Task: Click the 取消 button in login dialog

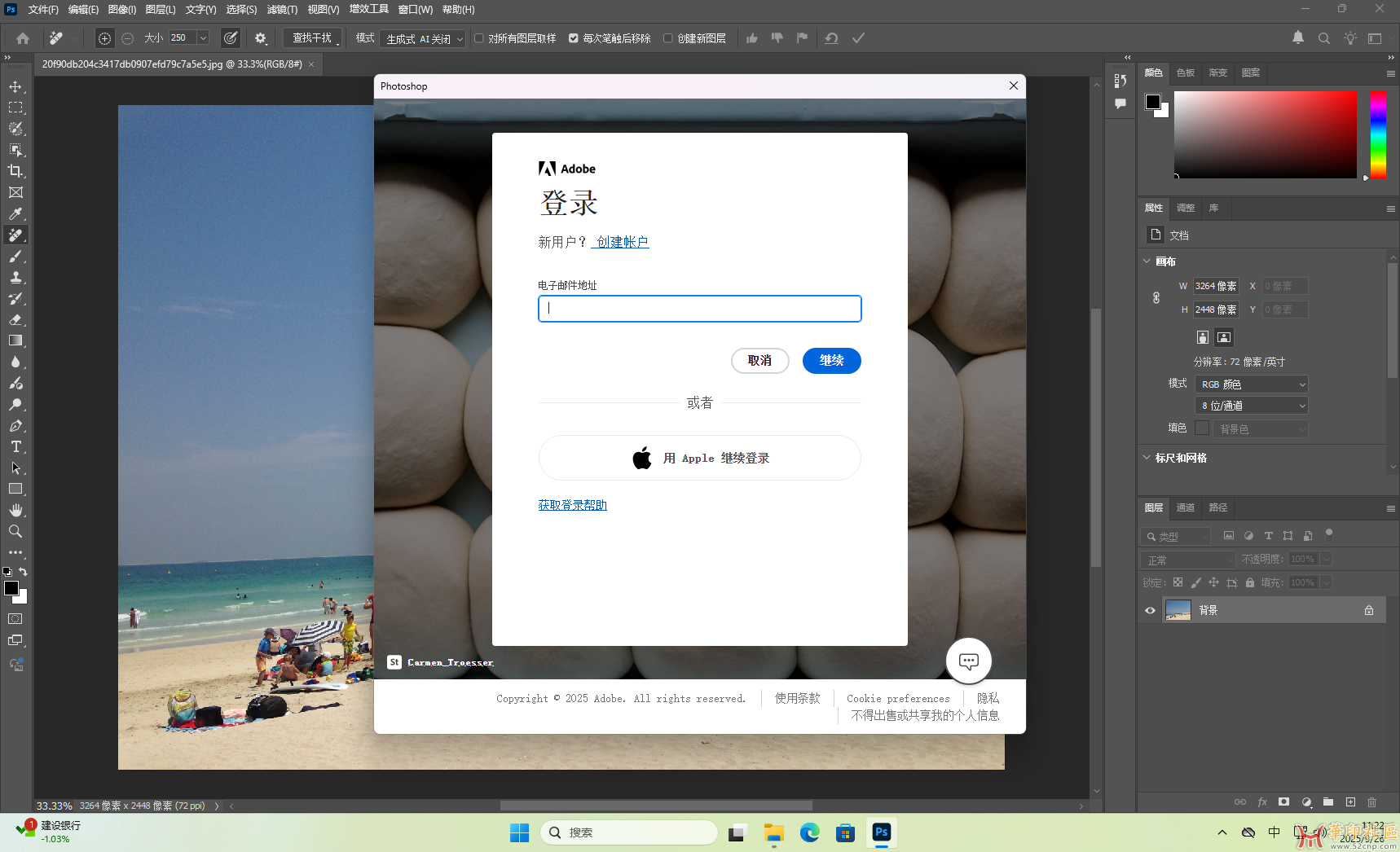Action: [x=760, y=361]
